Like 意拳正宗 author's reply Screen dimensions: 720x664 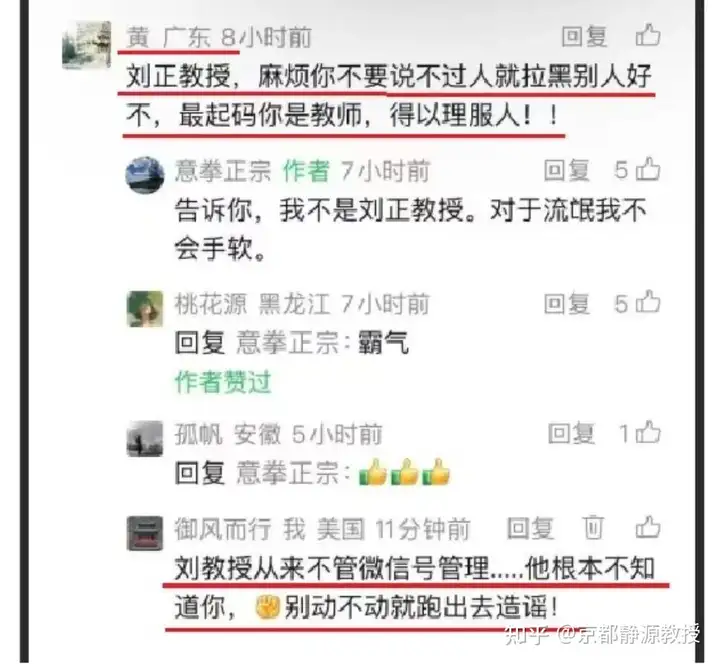(x=650, y=169)
